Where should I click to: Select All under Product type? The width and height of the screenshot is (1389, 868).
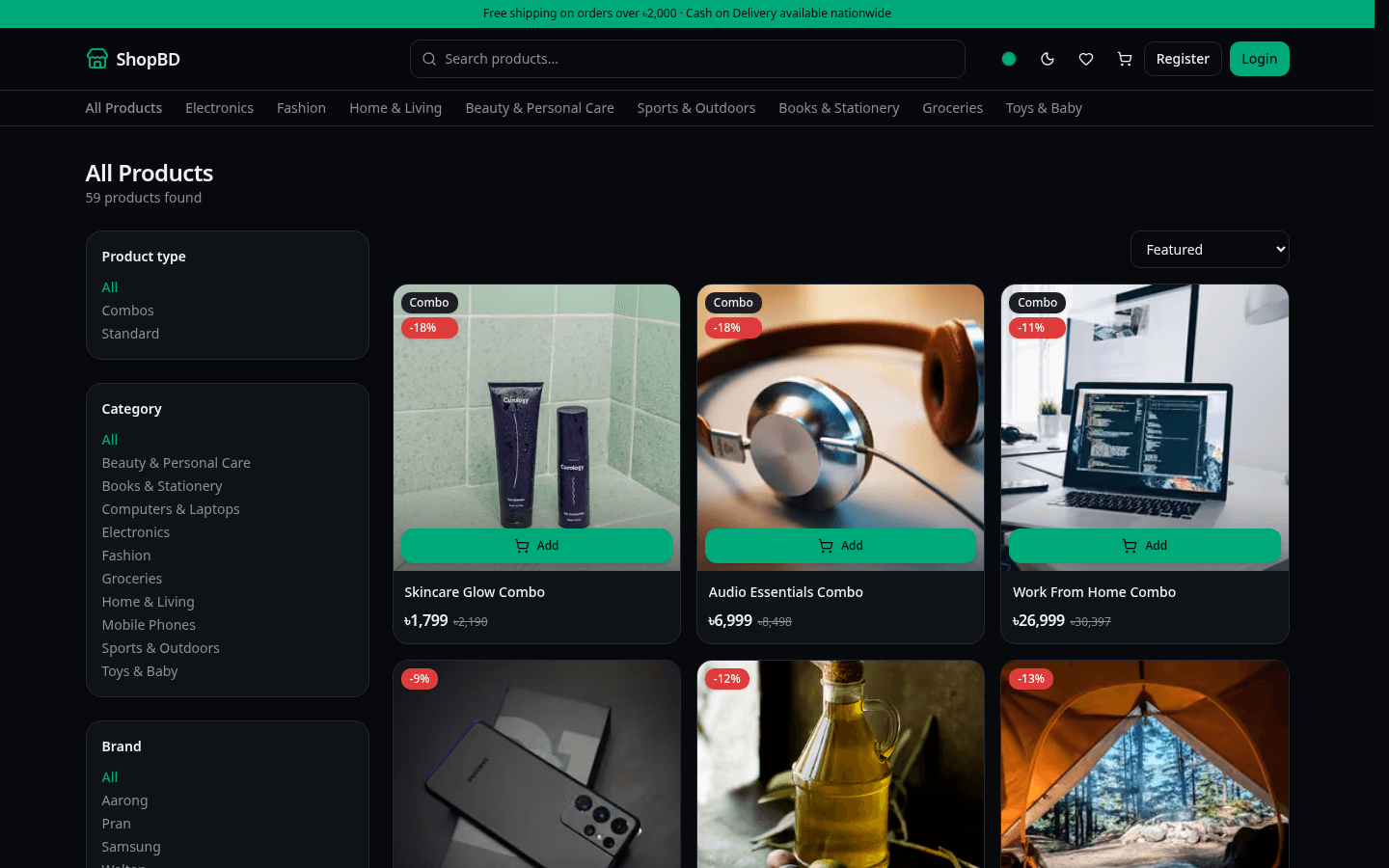110,287
